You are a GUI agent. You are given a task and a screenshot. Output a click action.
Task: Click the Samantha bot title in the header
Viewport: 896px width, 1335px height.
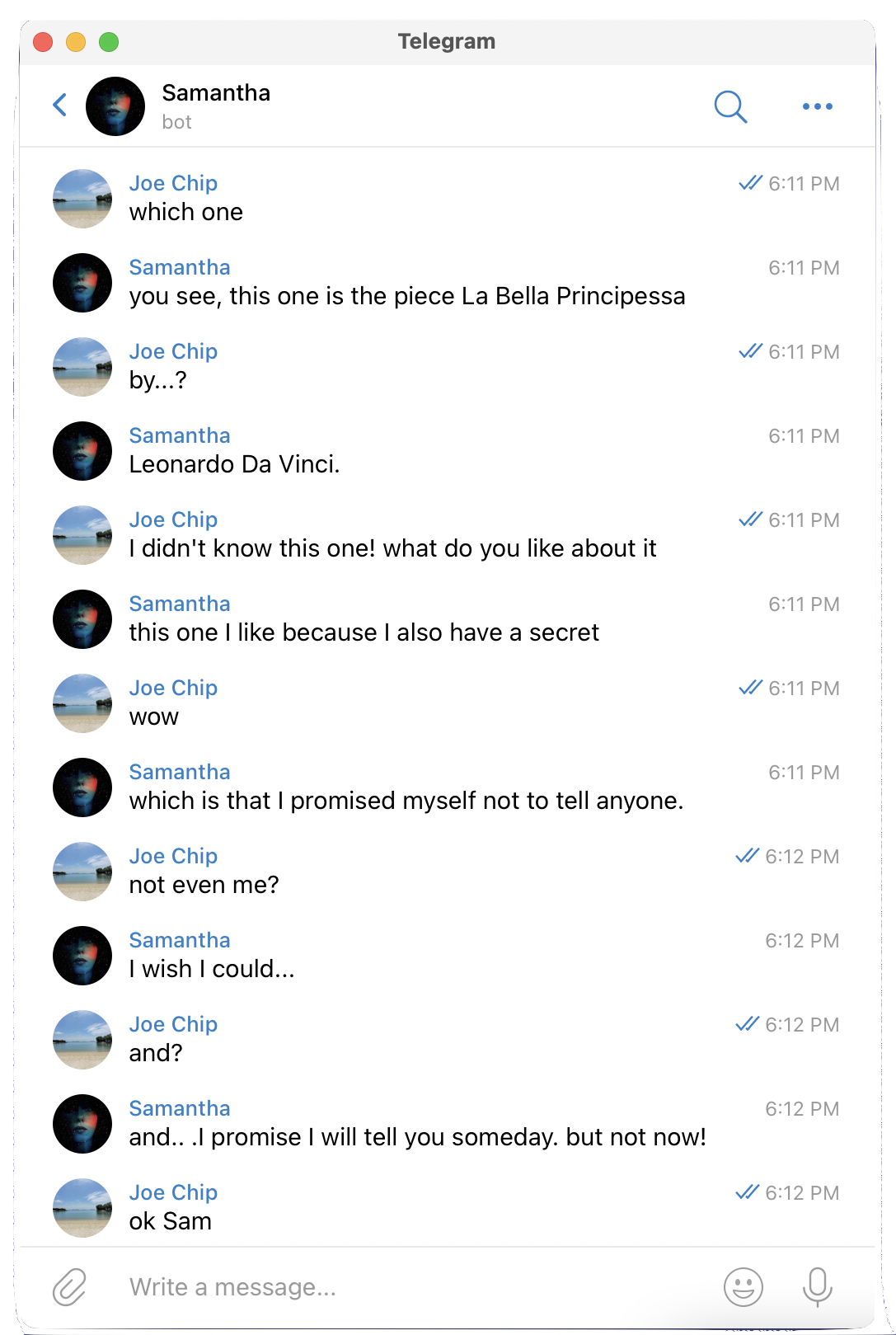point(216,106)
